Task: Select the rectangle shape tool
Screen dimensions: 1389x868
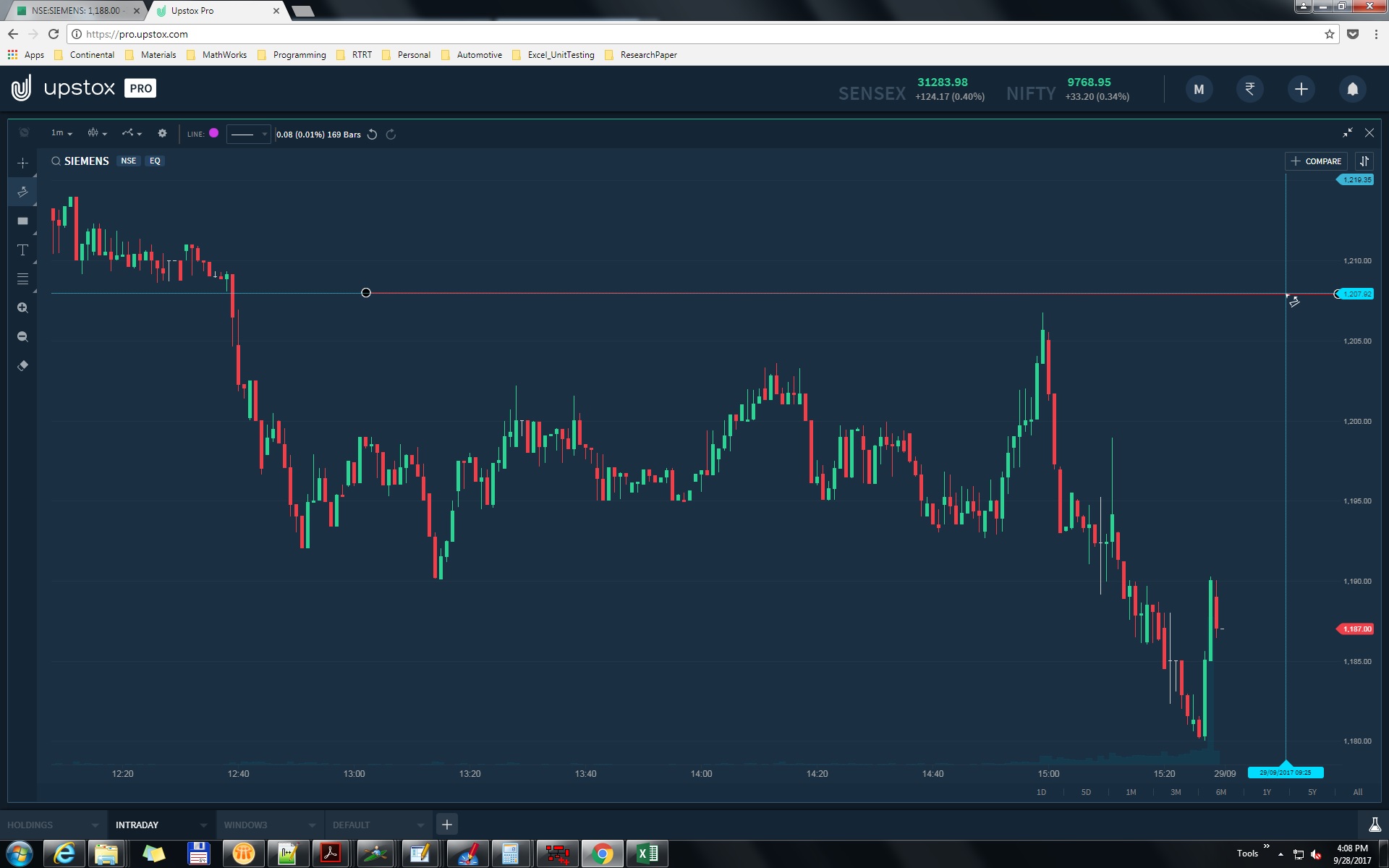Action: [22, 221]
